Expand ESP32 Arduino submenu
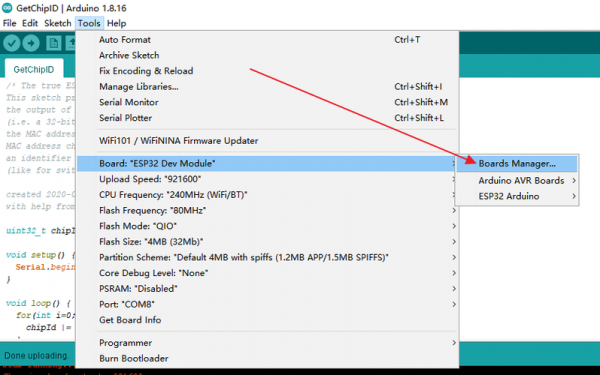This screenshot has width=600, height=375. click(517, 196)
